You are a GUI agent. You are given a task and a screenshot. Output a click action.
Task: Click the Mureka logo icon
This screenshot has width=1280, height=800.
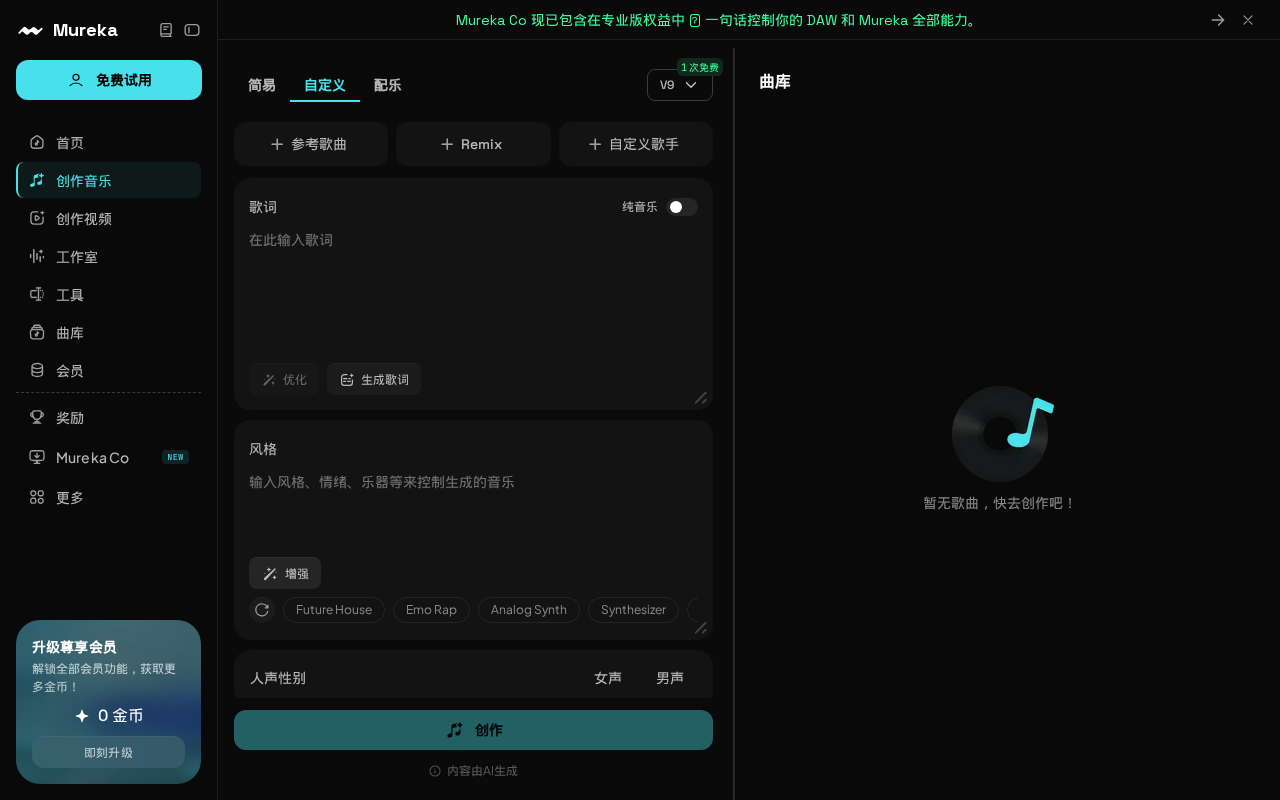30,30
